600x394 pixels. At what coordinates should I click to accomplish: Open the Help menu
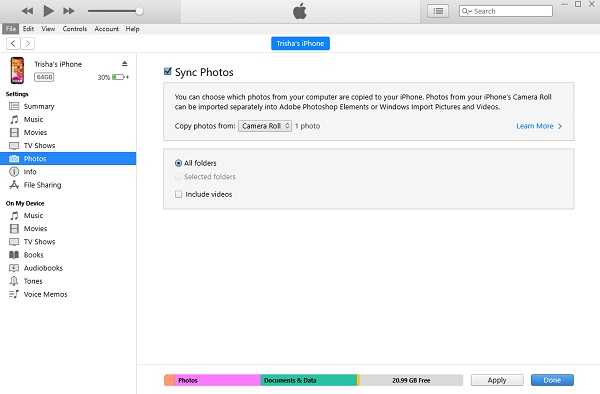[132, 29]
